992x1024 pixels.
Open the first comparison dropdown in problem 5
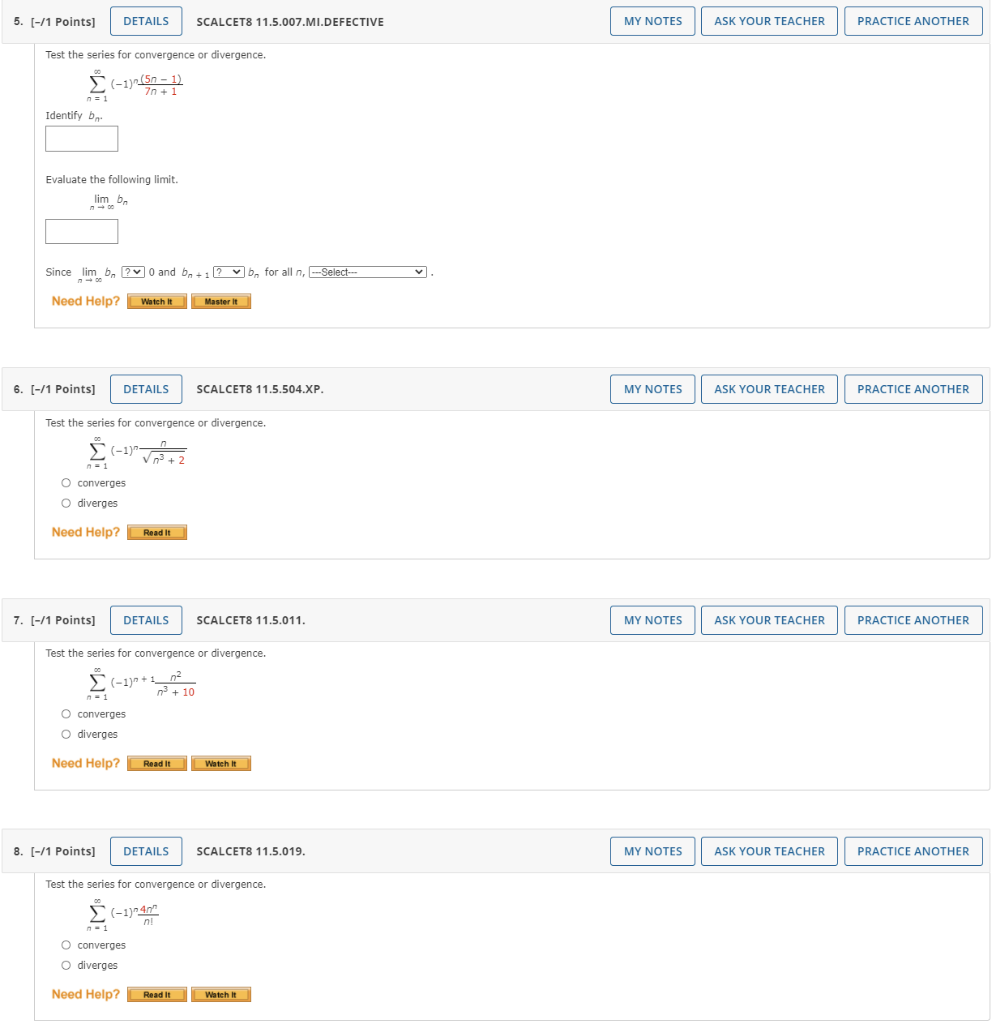click(131, 271)
